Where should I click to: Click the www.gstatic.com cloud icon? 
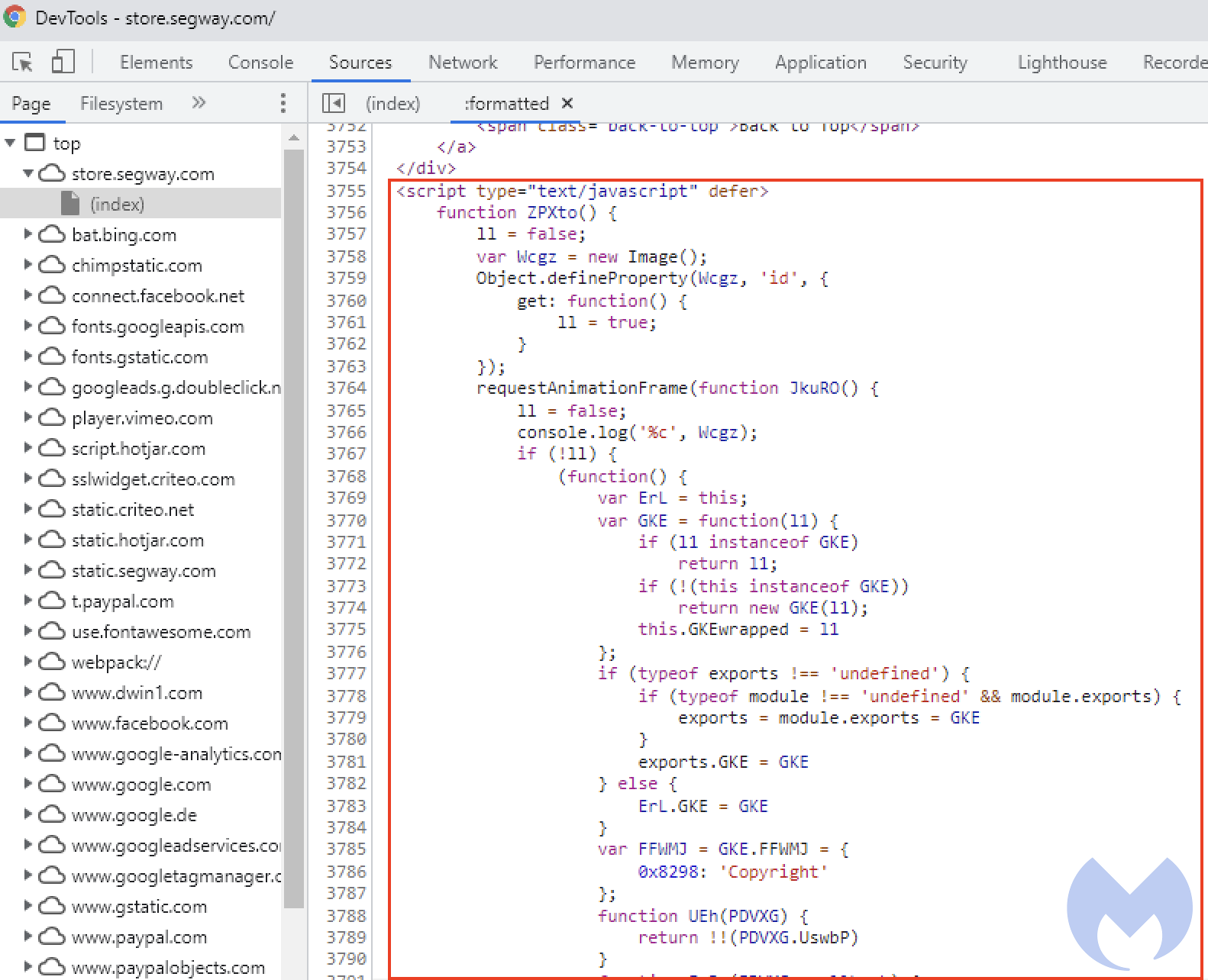(52, 906)
